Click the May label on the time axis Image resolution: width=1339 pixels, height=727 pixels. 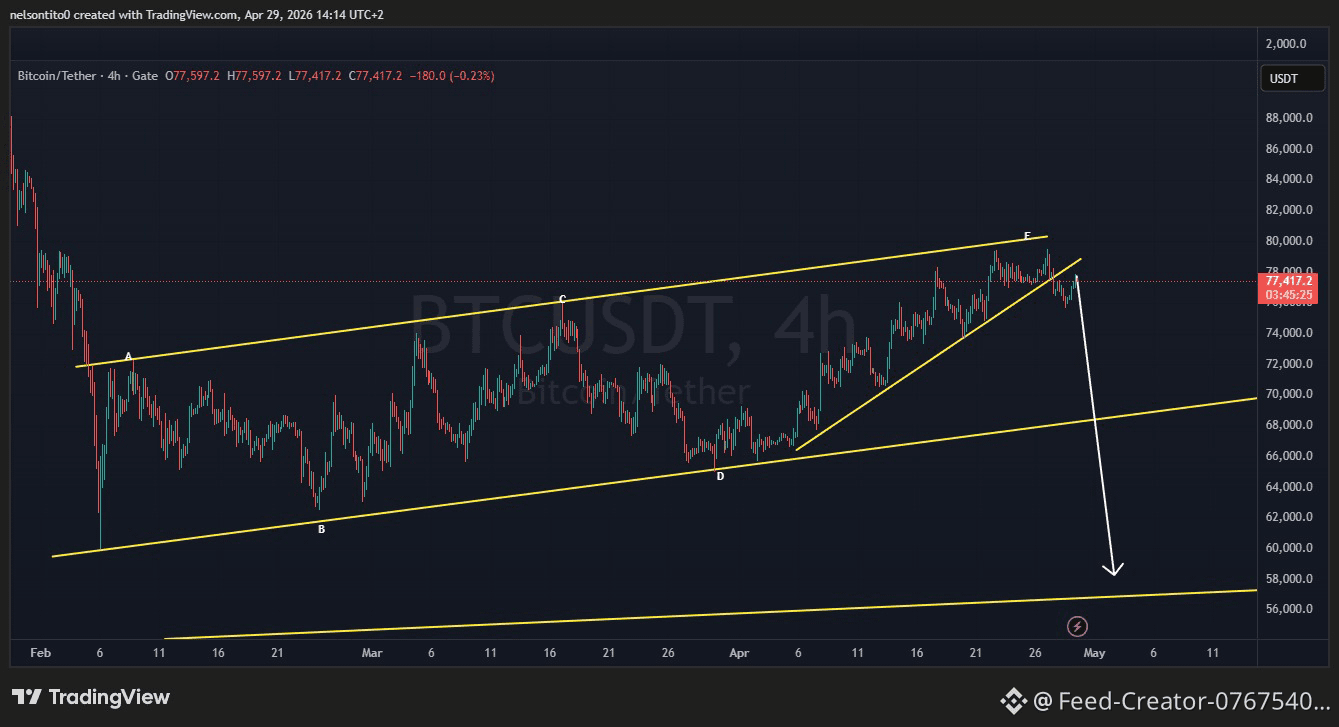[1094, 653]
